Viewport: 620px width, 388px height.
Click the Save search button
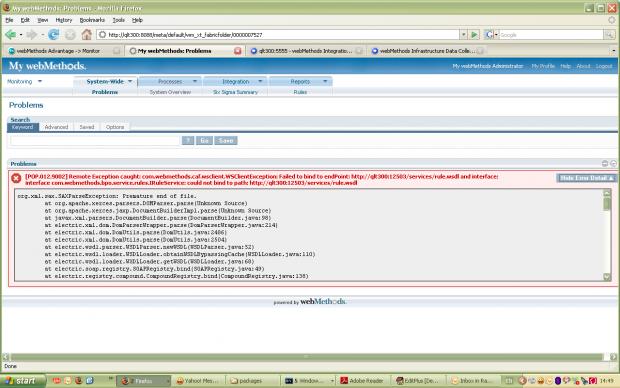(226, 140)
